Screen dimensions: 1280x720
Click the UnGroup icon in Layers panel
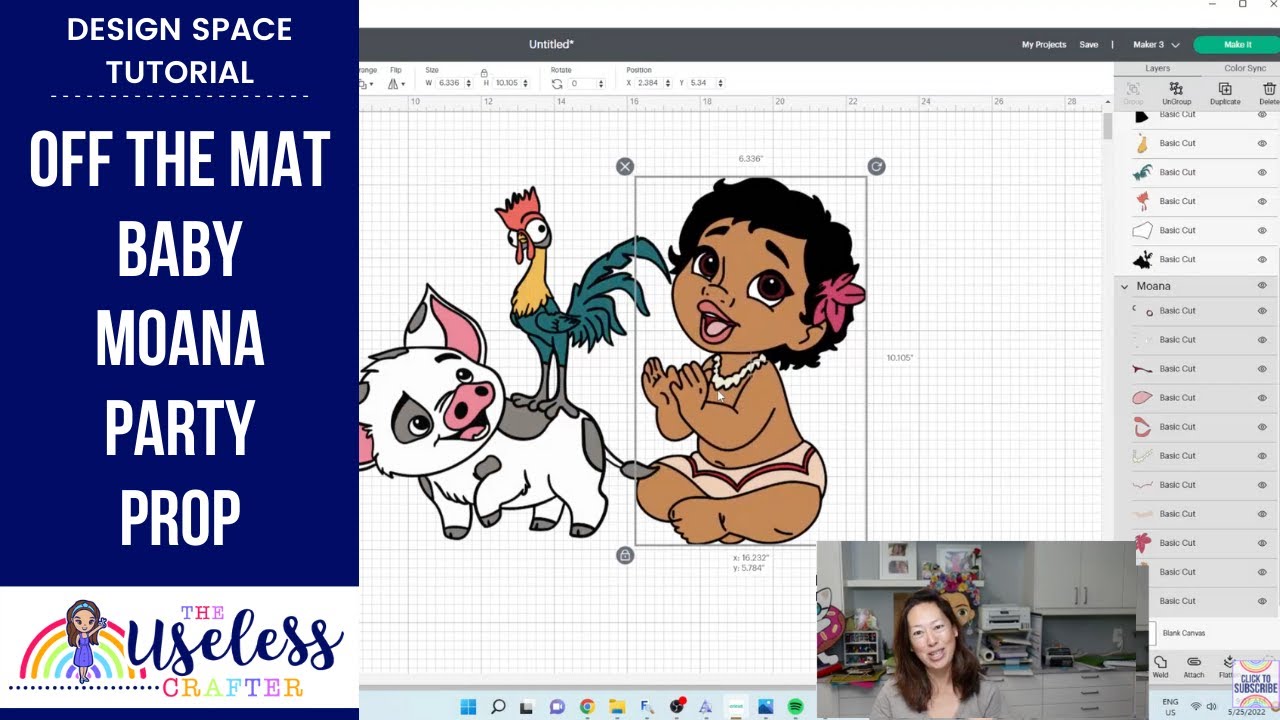(x=1176, y=89)
